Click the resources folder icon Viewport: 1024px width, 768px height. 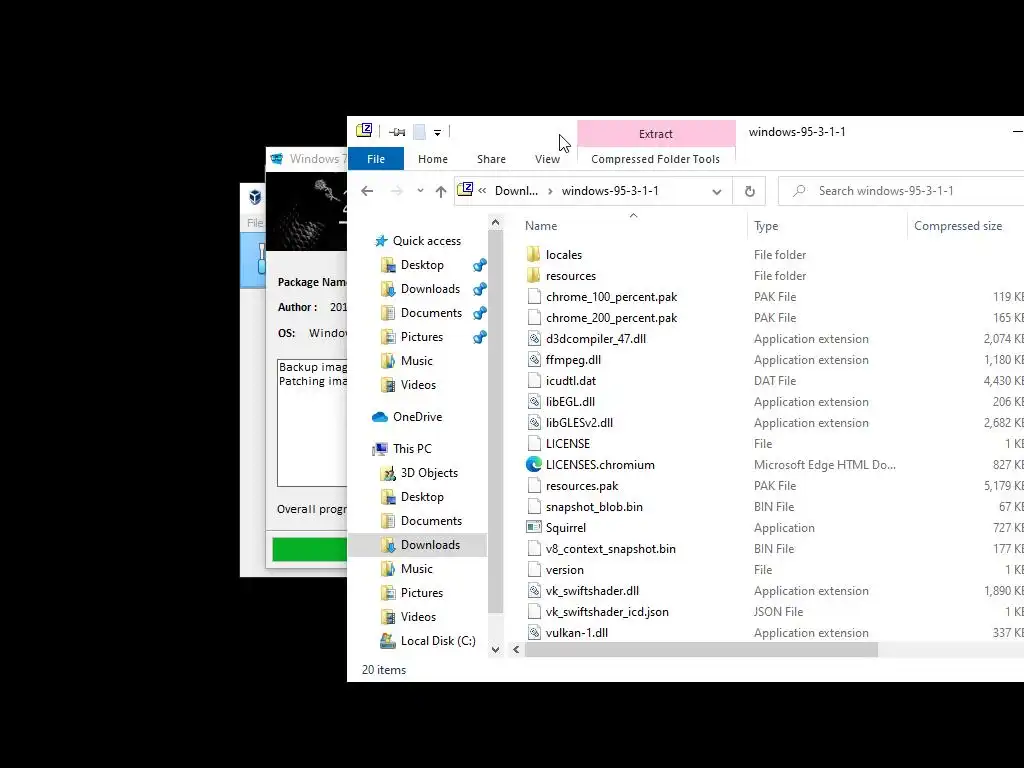click(534, 276)
